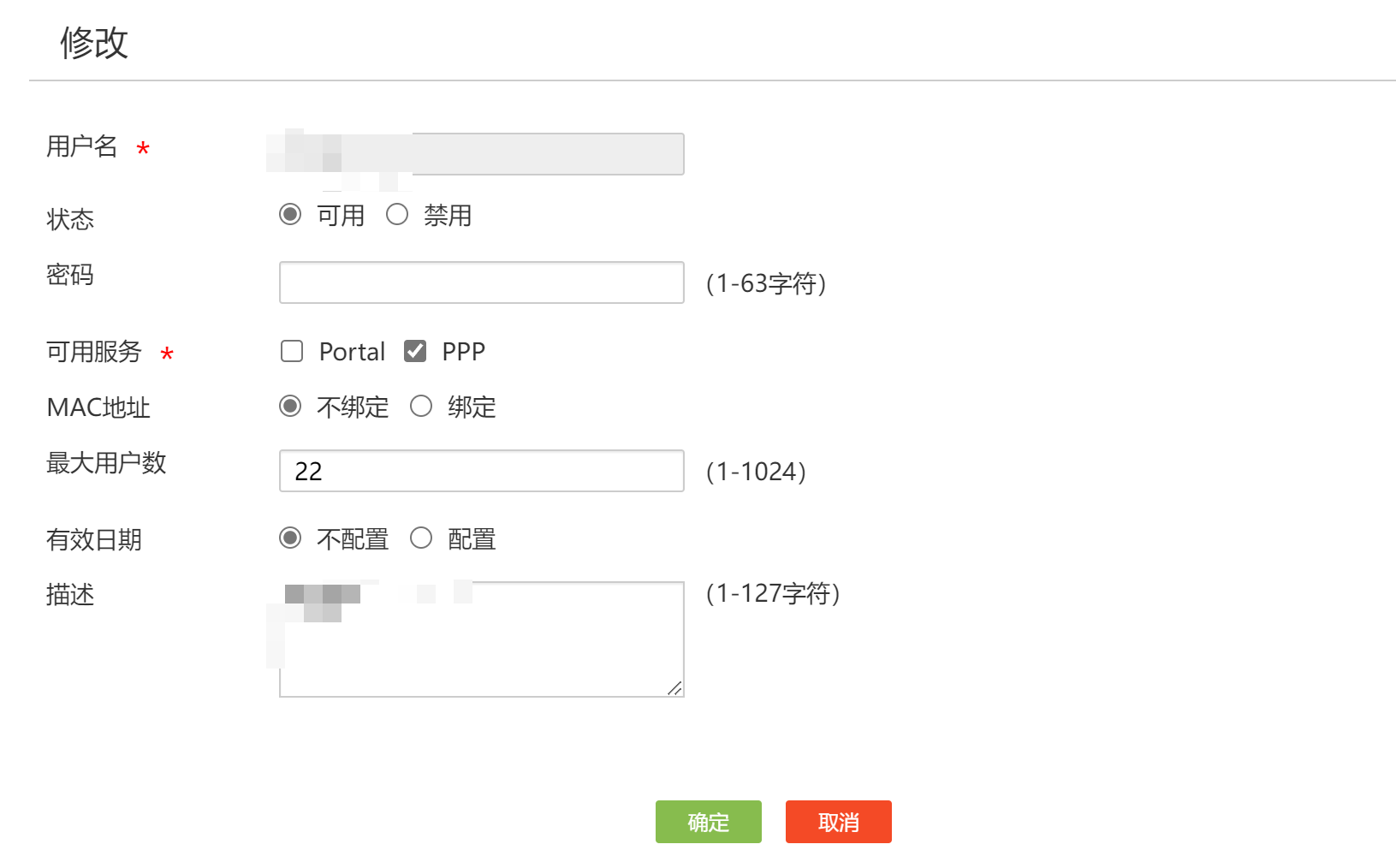The width and height of the screenshot is (1396, 868).
Task: Click the 修改 page heading
Action: 94,42
